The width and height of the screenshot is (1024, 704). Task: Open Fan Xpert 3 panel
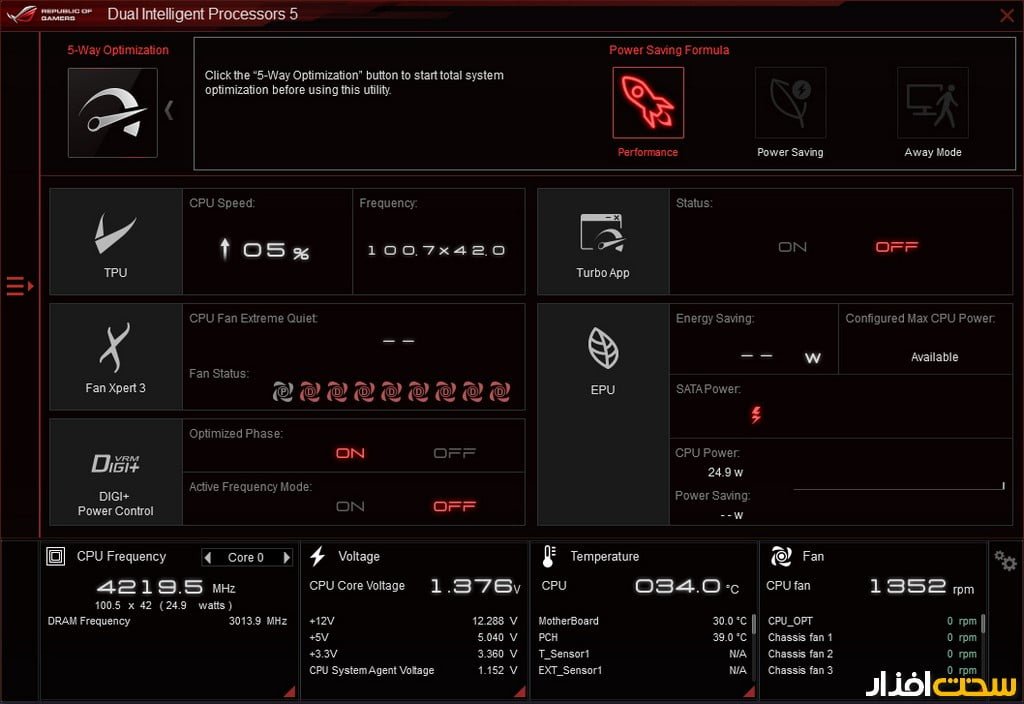pyautogui.click(x=116, y=357)
